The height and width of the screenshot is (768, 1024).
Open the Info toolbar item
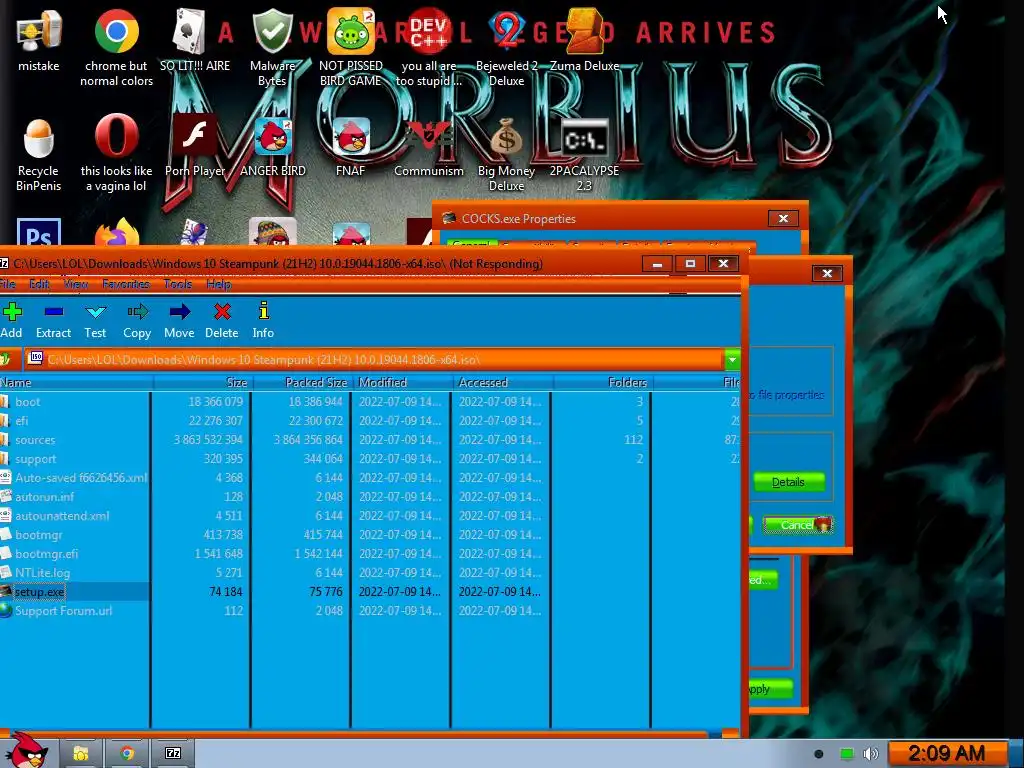point(263,321)
